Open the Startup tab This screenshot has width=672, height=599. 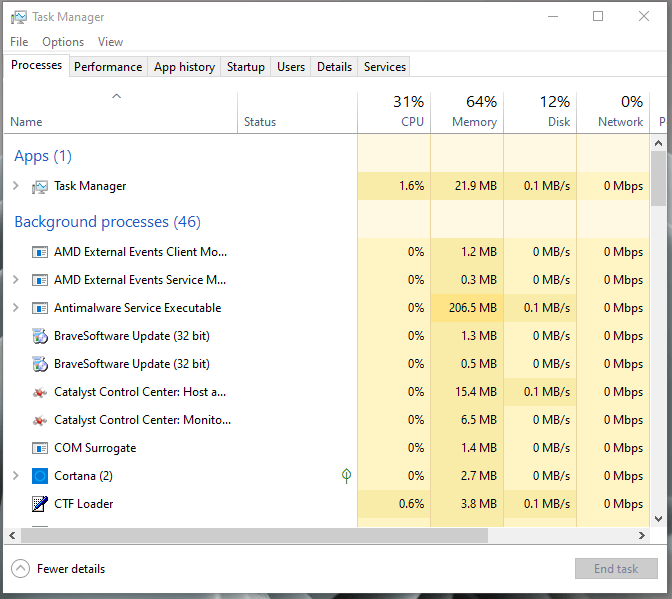click(246, 67)
